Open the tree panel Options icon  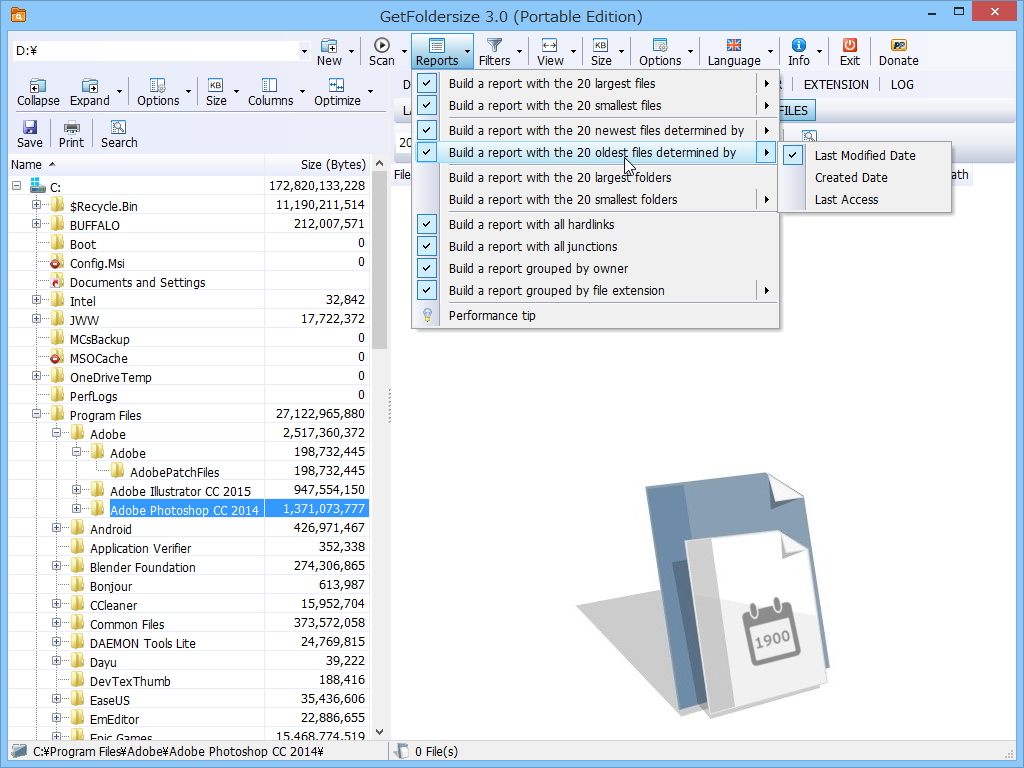click(157, 86)
